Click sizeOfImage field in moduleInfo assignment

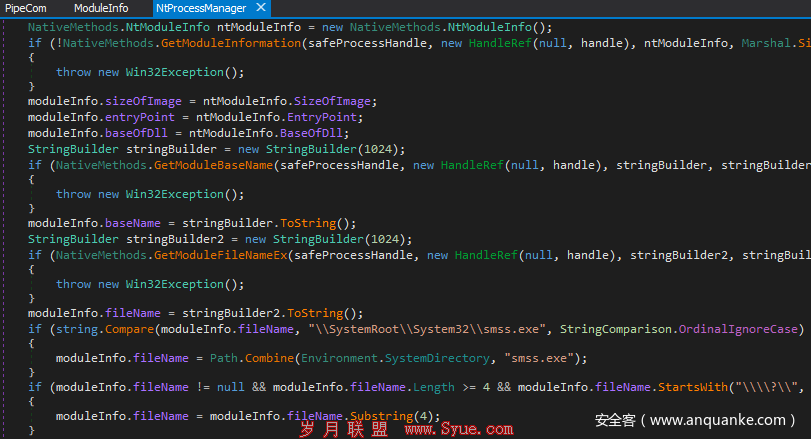pyautogui.click(x=143, y=101)
